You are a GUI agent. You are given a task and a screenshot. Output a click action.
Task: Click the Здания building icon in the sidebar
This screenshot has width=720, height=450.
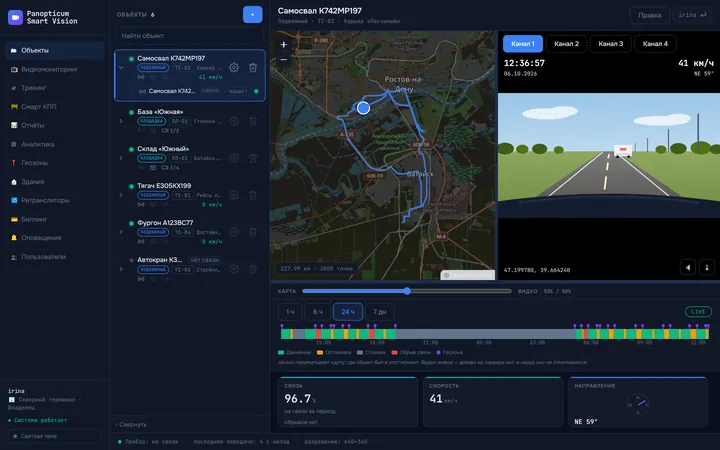coord(14,182)
